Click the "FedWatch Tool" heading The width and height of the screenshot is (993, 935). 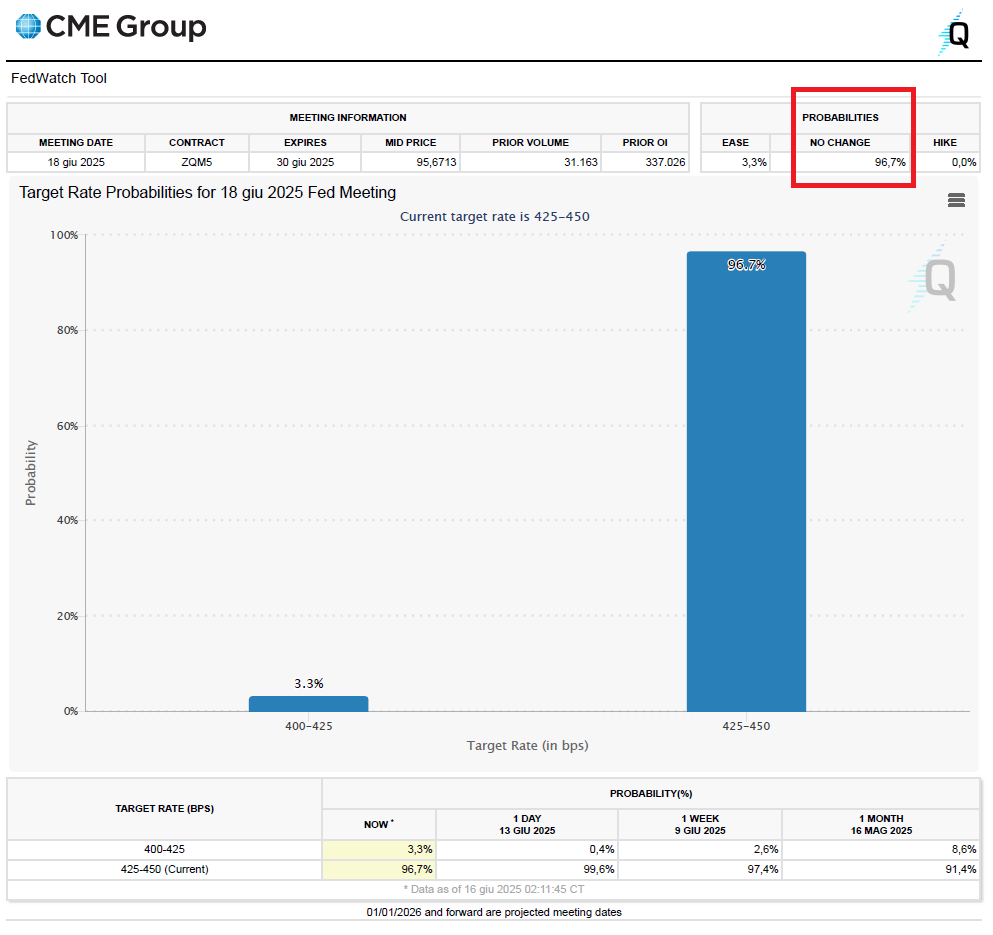(59, 79)
